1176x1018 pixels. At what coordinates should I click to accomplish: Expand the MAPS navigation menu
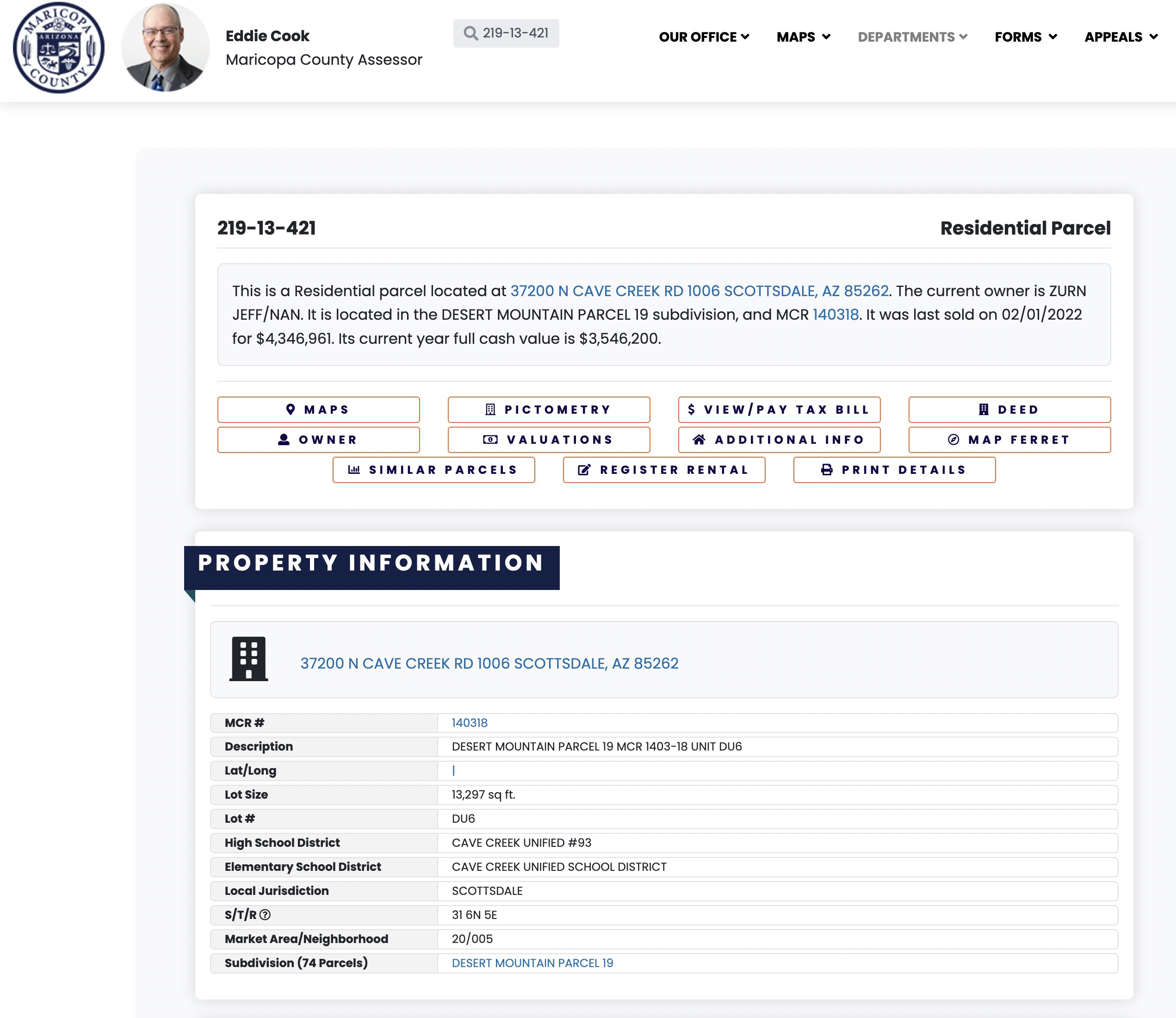pyautogui.click(x=804, y=37)
